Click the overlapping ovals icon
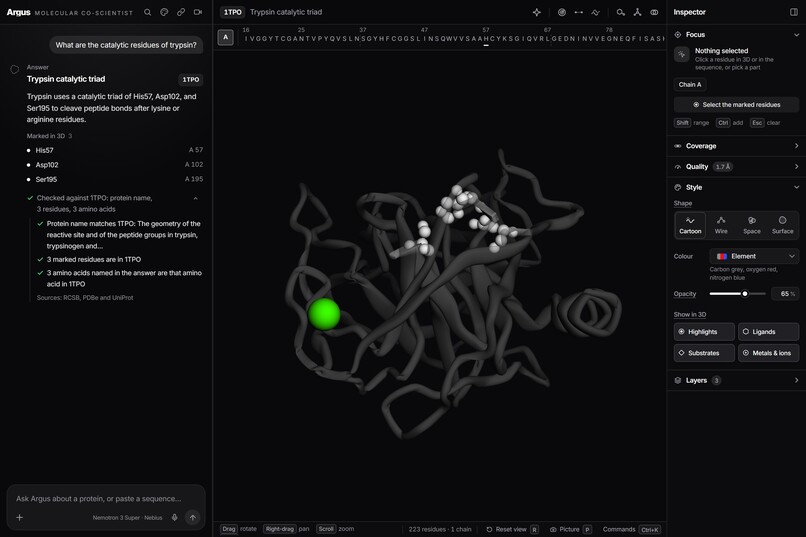This screenshot has height=537, width=806. 654,12
